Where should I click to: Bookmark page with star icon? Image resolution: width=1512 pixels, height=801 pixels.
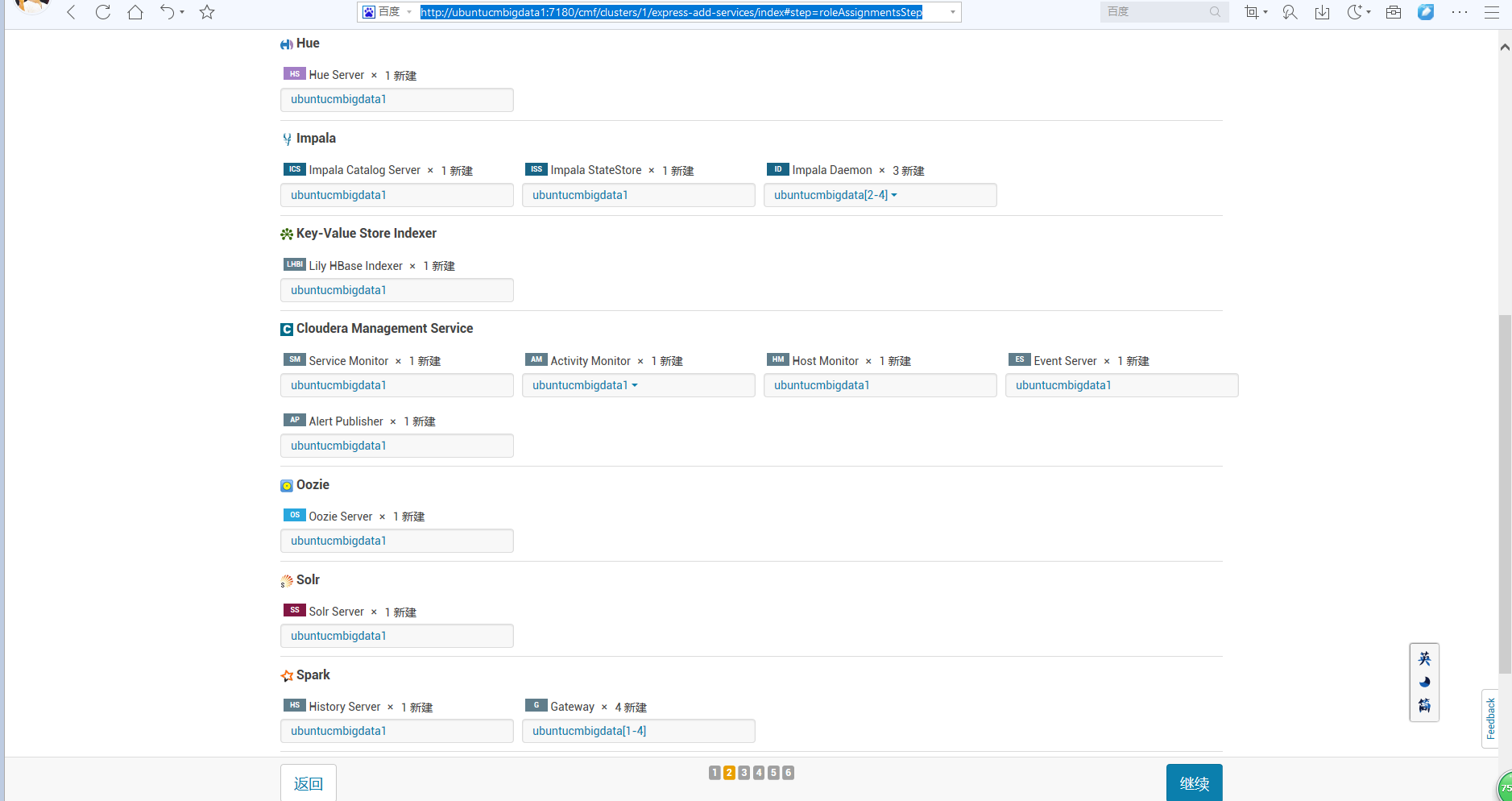click(x=207, y=12)
